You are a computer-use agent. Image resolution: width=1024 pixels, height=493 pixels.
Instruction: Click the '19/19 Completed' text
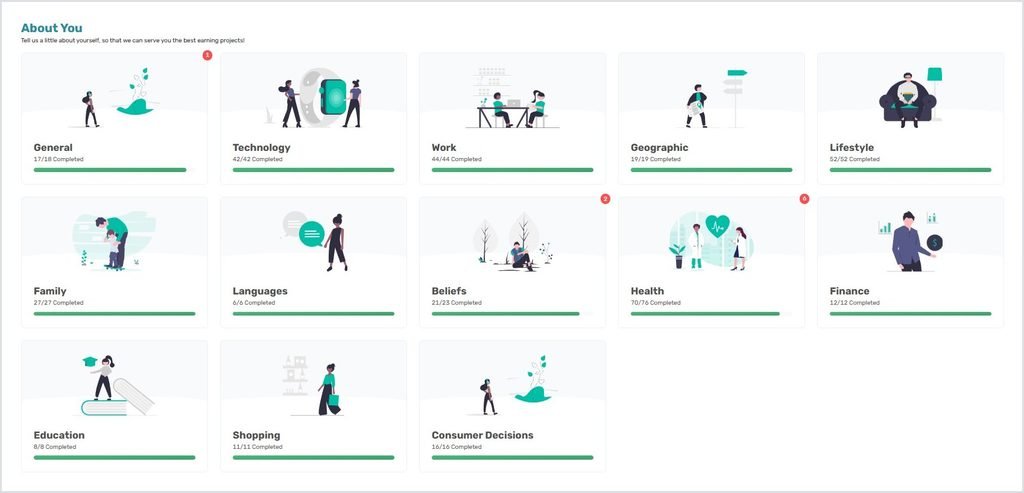[x=655, y=159]
